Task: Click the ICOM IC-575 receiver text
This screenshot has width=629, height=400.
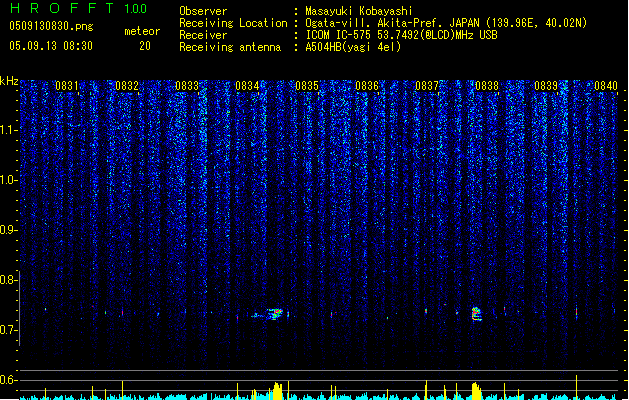Action: [402, 35]
